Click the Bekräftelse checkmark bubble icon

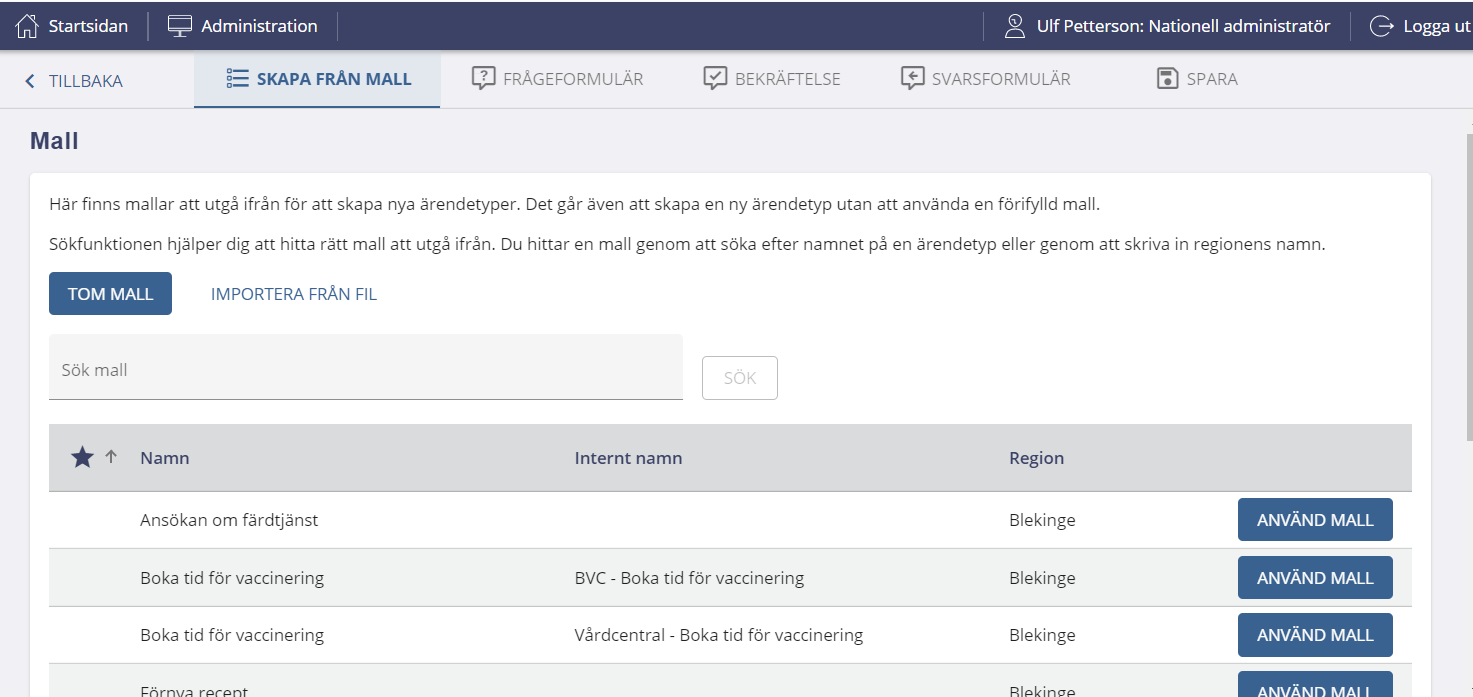715,79
